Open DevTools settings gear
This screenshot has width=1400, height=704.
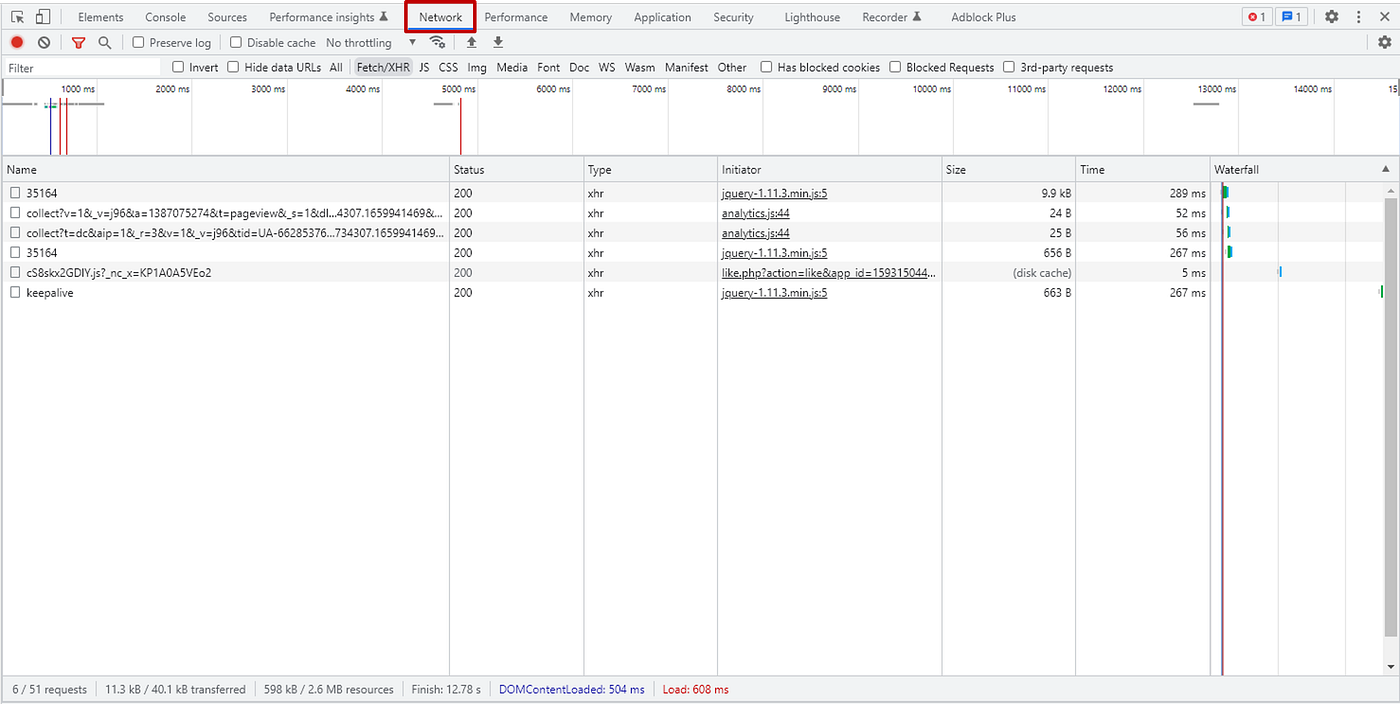pyautogui.click(x=1331, y=17)
